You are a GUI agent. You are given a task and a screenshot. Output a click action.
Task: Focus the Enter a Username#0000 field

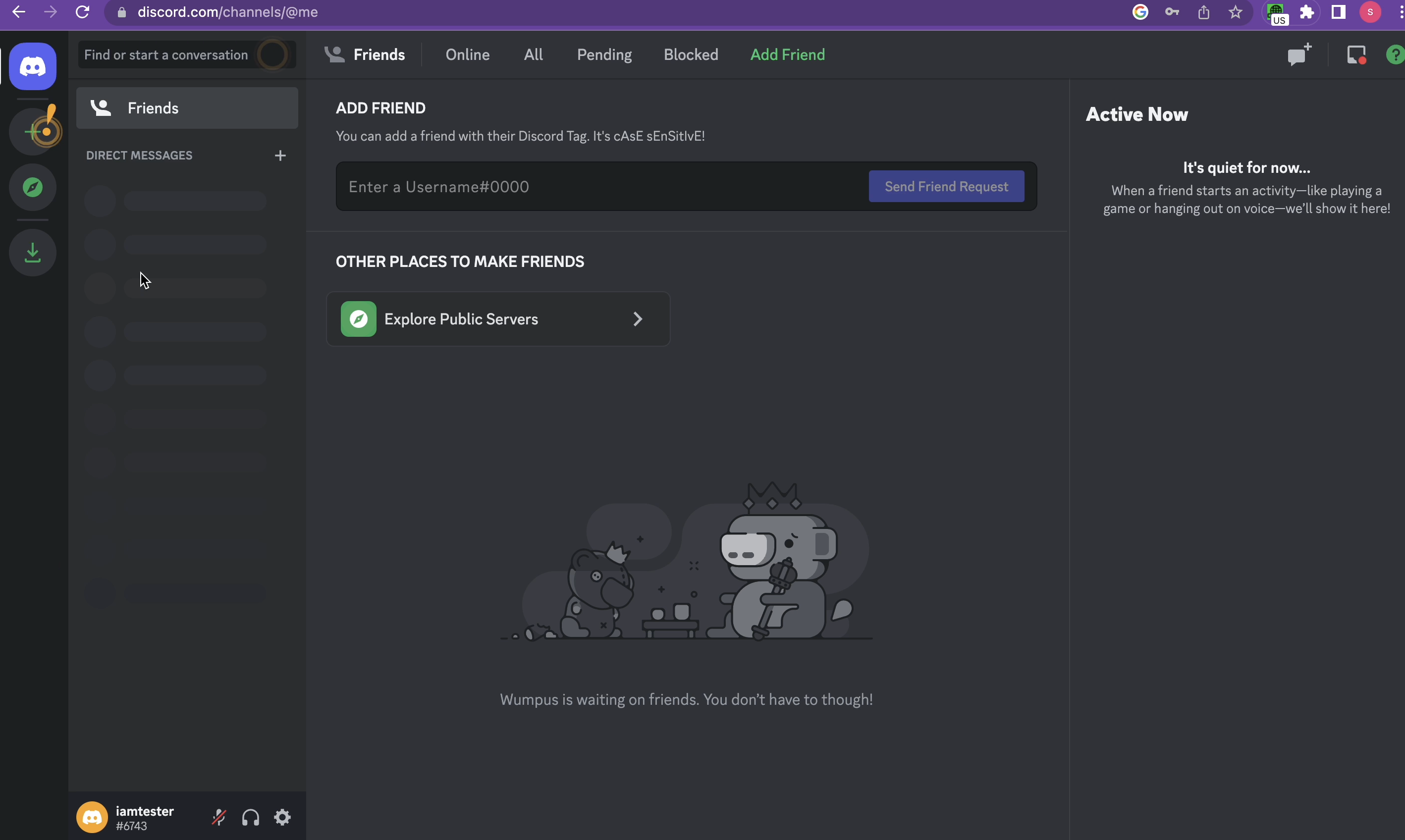click(x=601, y=187)
